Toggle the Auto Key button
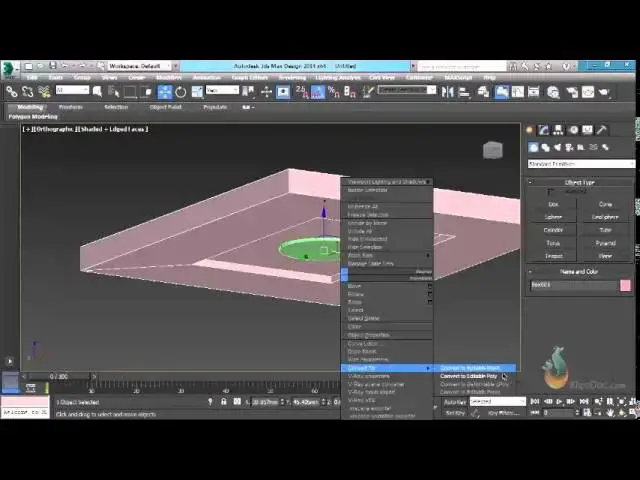This screenshot has height=480, width=640. point(455,402)
